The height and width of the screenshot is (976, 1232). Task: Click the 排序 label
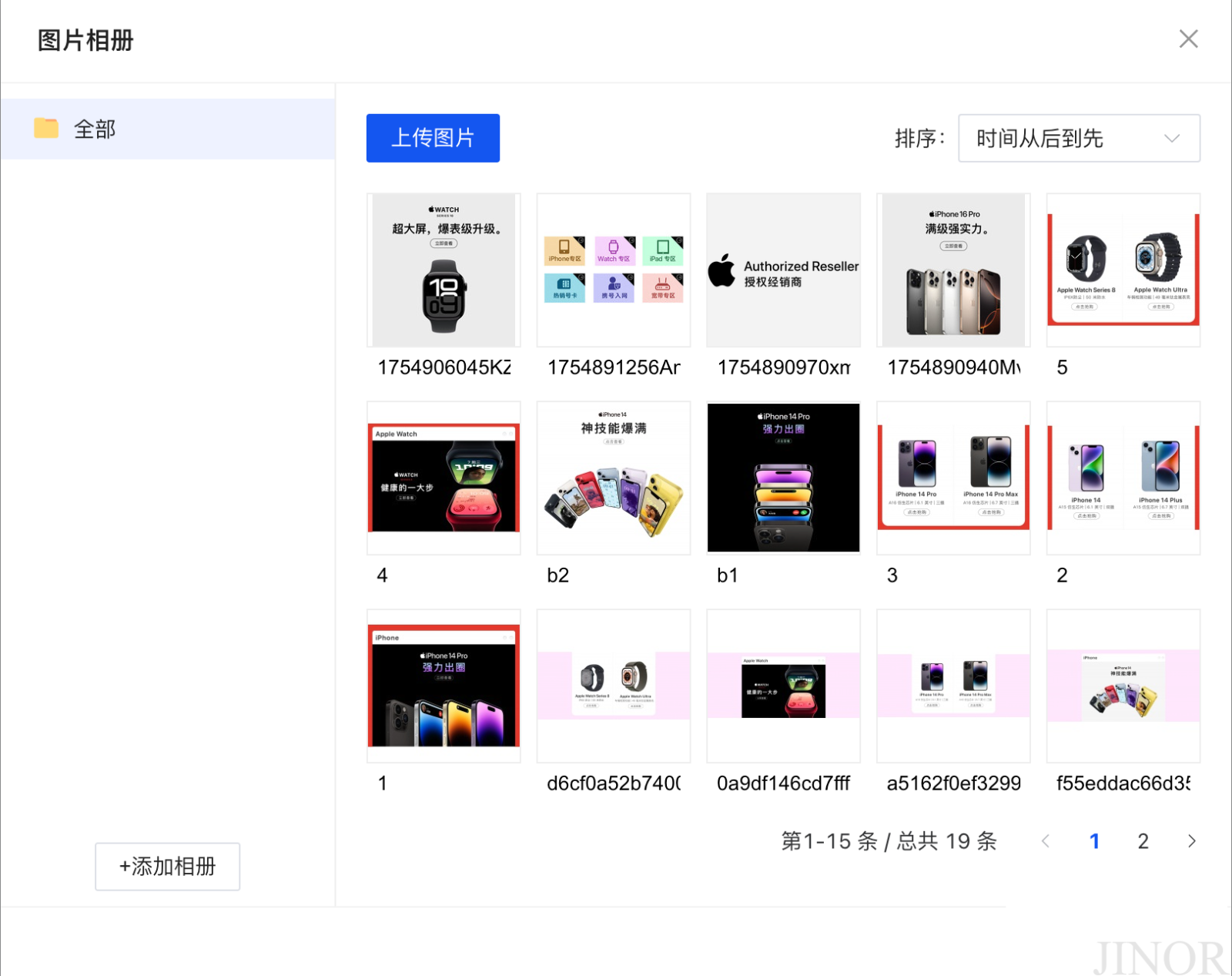coord(920,139)
